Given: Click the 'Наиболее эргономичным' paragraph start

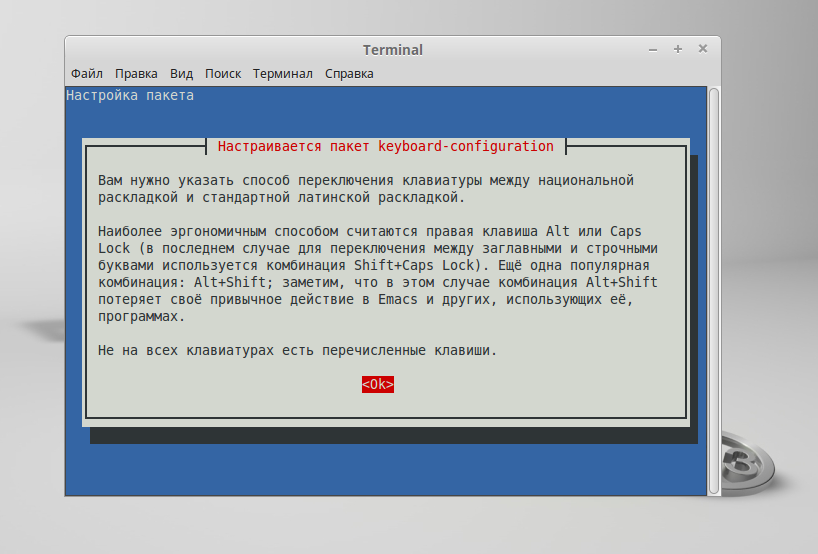Looking at the screenshot, I should [x=180, y=231].
